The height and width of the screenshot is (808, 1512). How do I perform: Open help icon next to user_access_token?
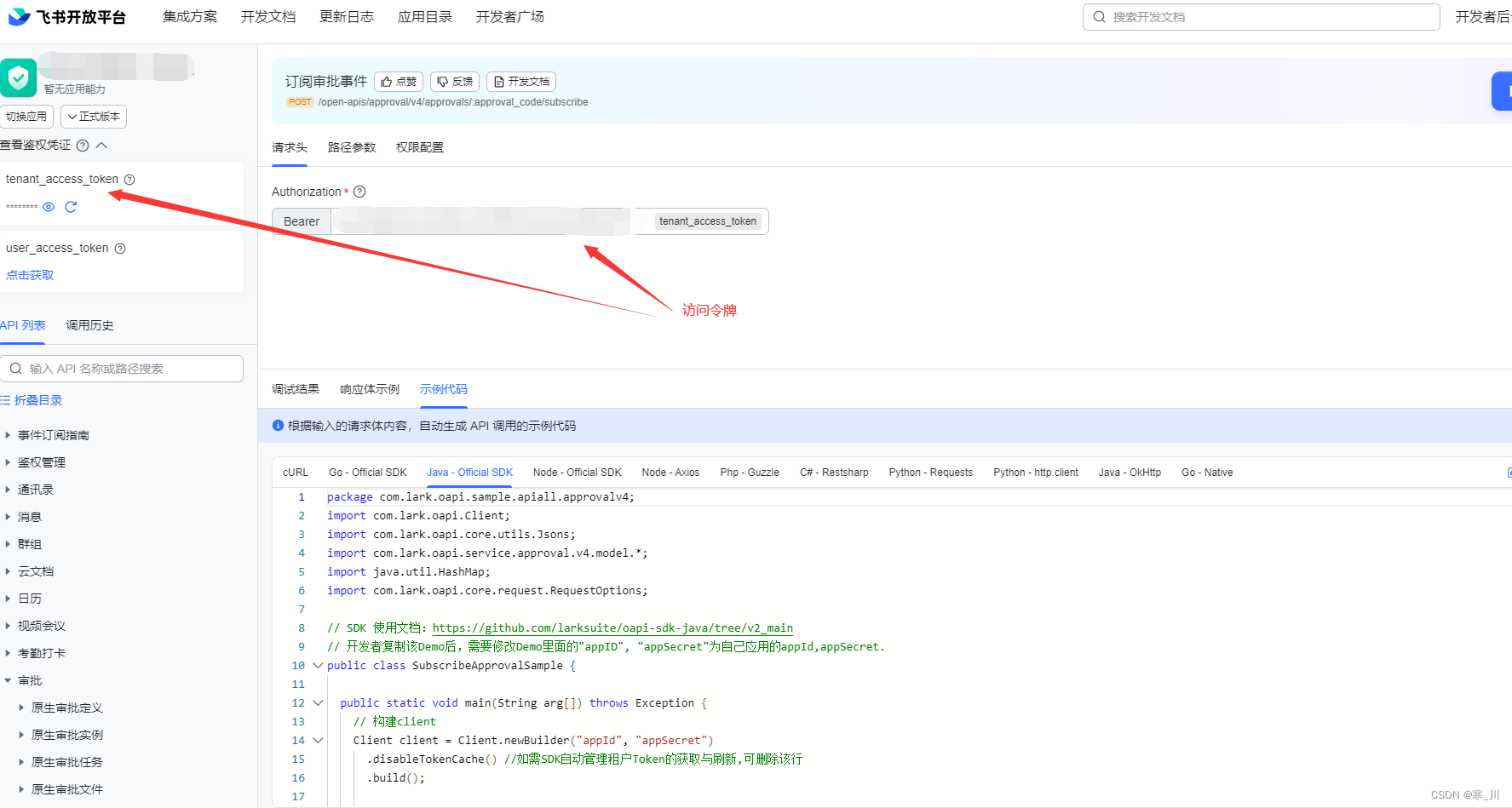[x=120, y=249]
